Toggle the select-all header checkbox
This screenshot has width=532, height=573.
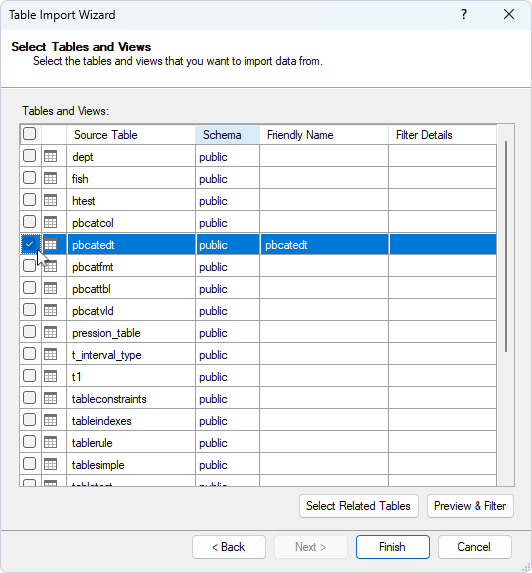[x=30, y=133]
